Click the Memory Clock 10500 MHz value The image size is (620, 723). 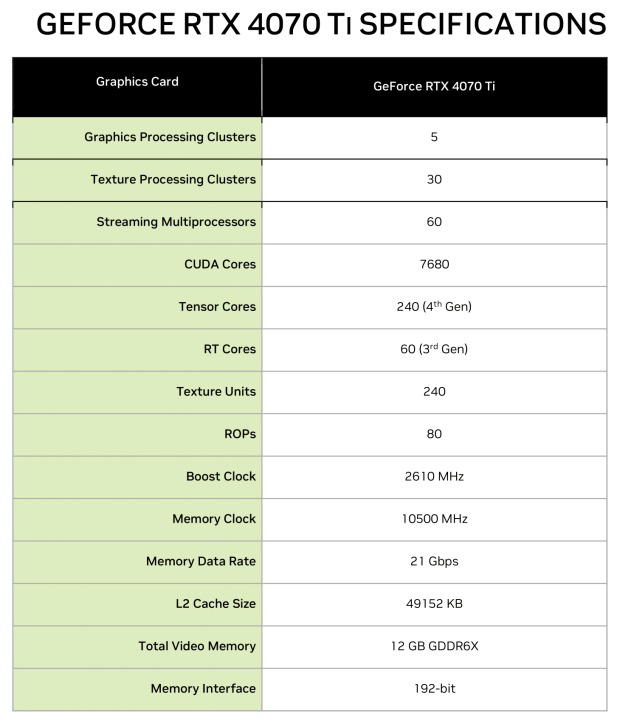(435, 519)
